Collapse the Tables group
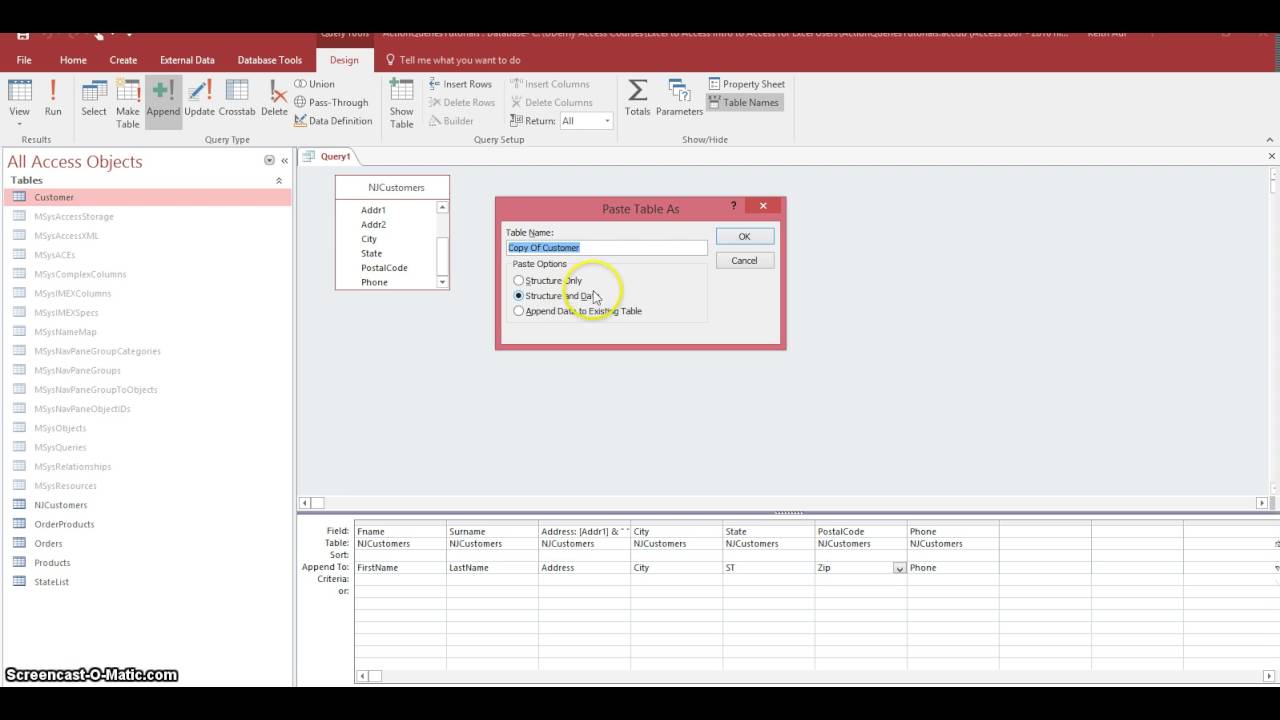The height and width of the screenshot is (720, 1280). click(279, 181)
